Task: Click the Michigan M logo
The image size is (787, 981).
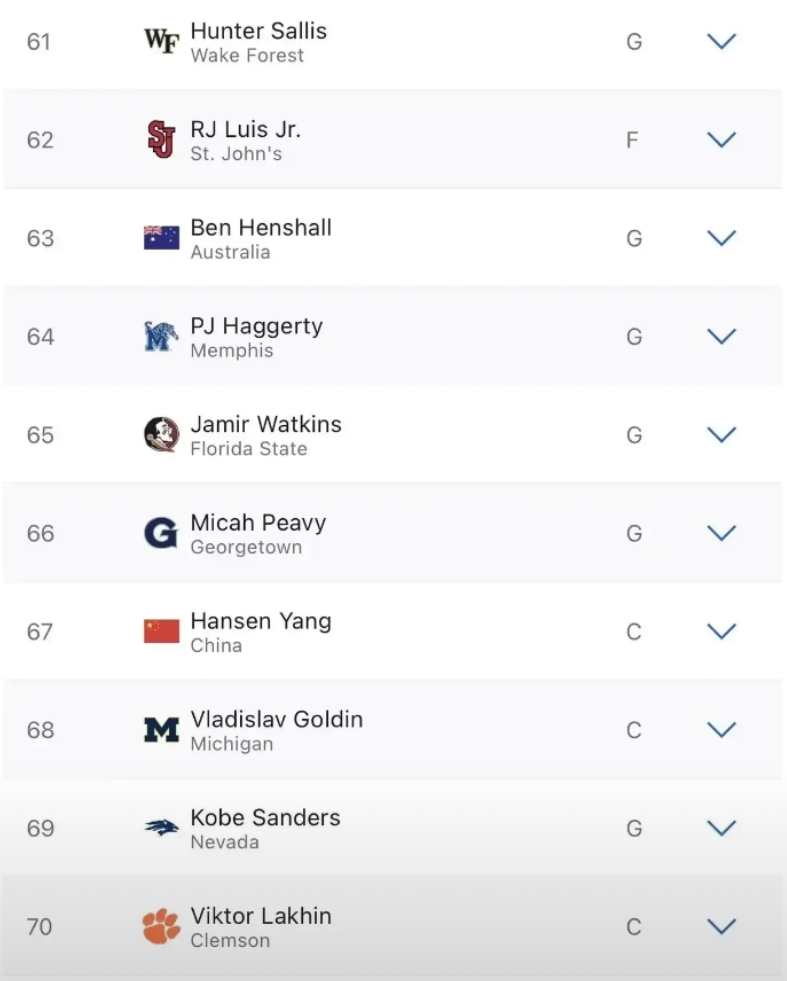Action: (161, 729)
